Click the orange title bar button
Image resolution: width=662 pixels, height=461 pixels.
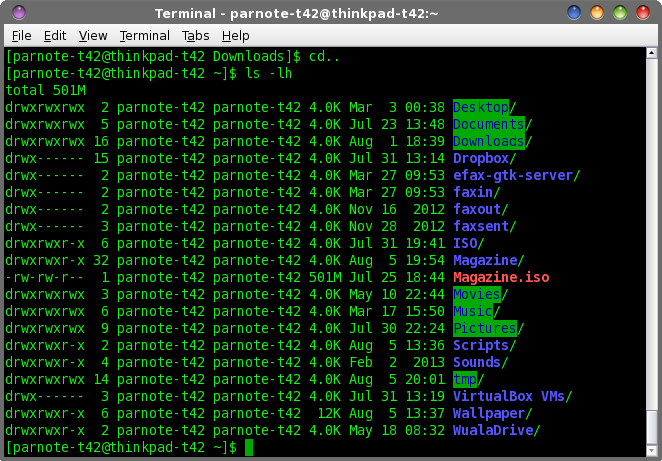coord(597,12)
